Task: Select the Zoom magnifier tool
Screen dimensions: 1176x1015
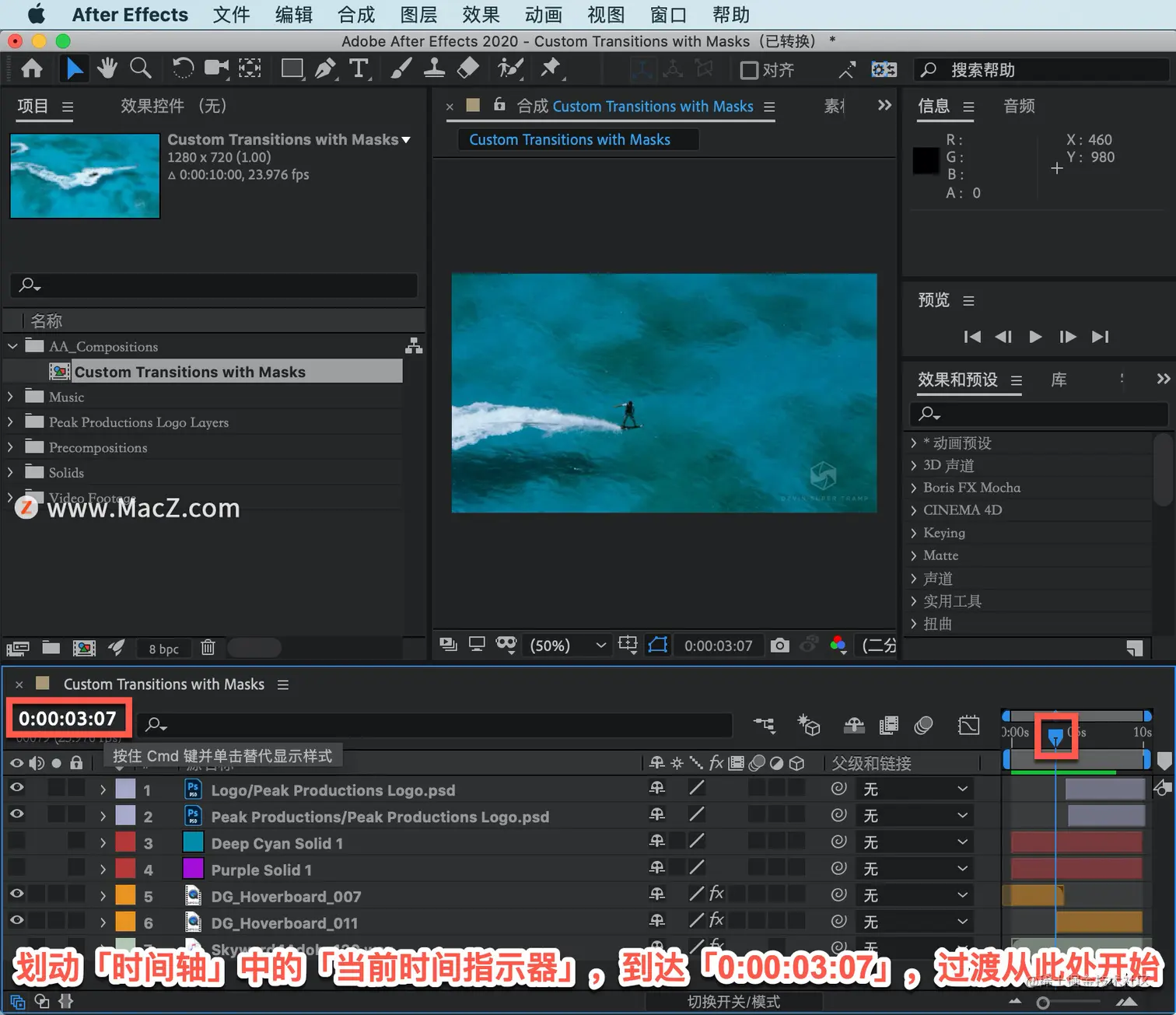Action: tap(141, 69)
